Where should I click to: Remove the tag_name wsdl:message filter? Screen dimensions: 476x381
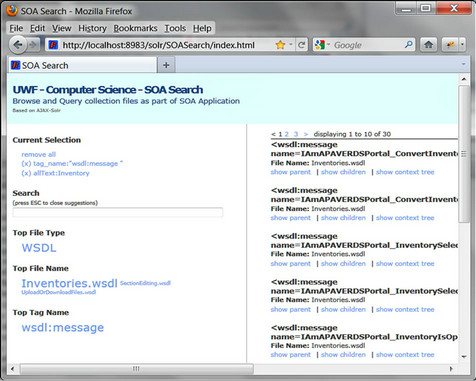tap(72, 164)
